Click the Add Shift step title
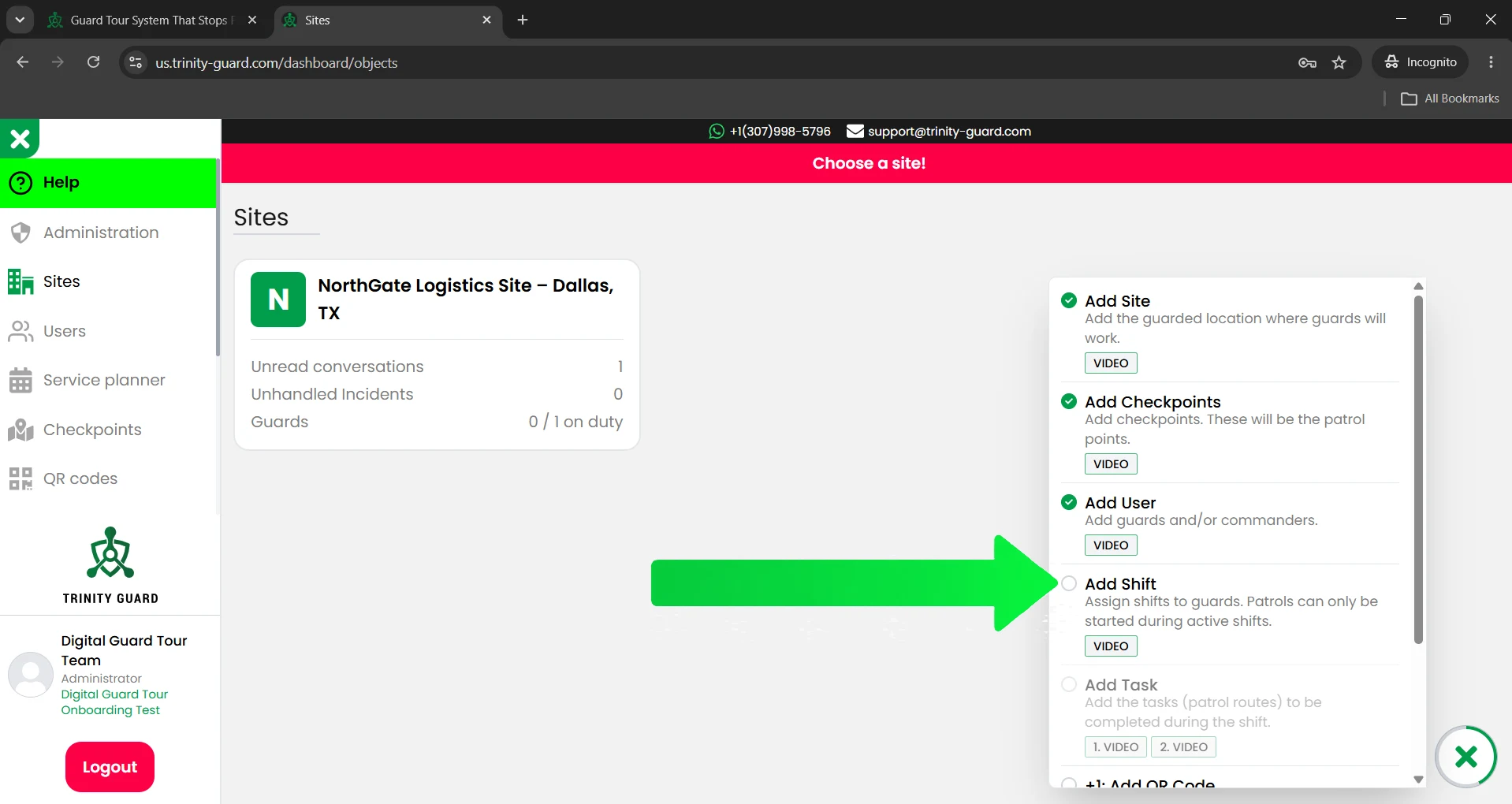The height and width of the screenshot is (804, 1512). [1120, 584]
